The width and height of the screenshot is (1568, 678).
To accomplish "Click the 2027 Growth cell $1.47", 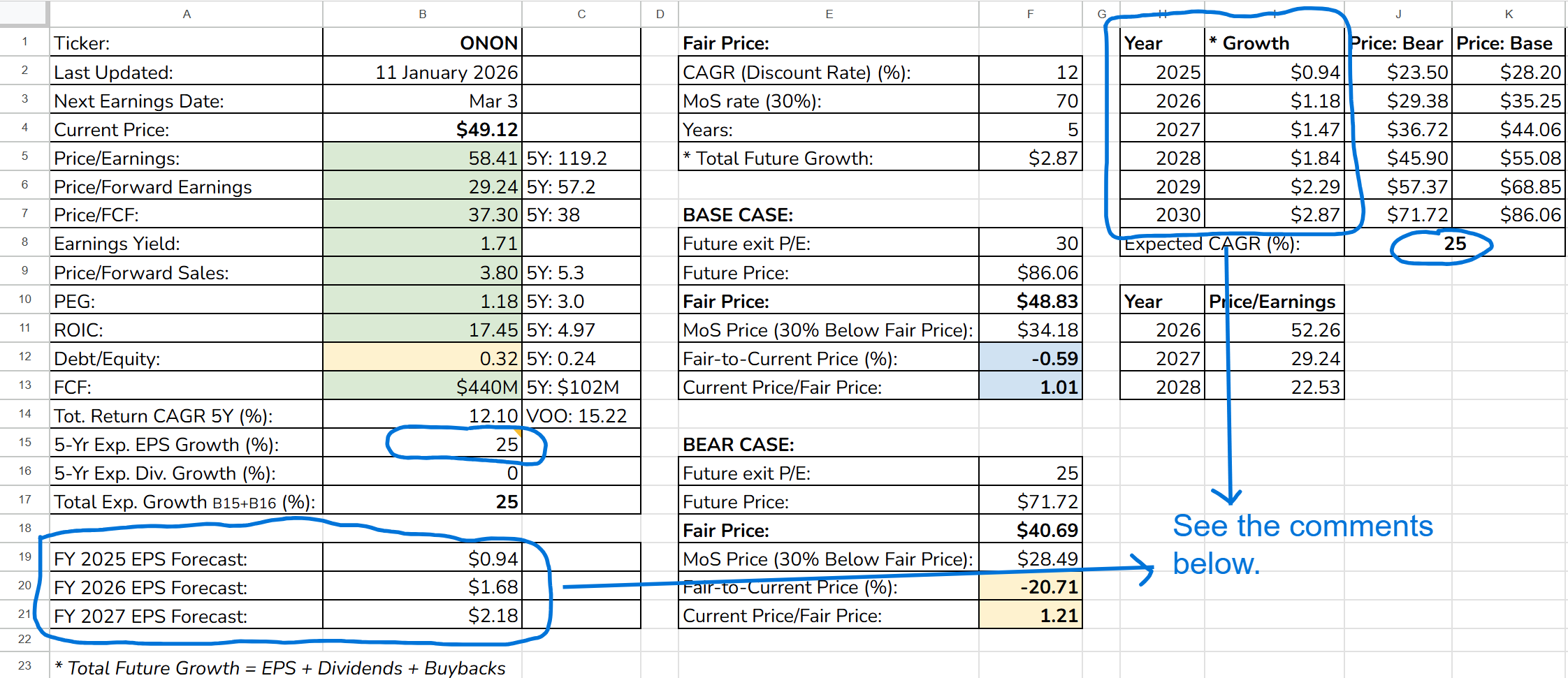I will tap(1275, 129).
